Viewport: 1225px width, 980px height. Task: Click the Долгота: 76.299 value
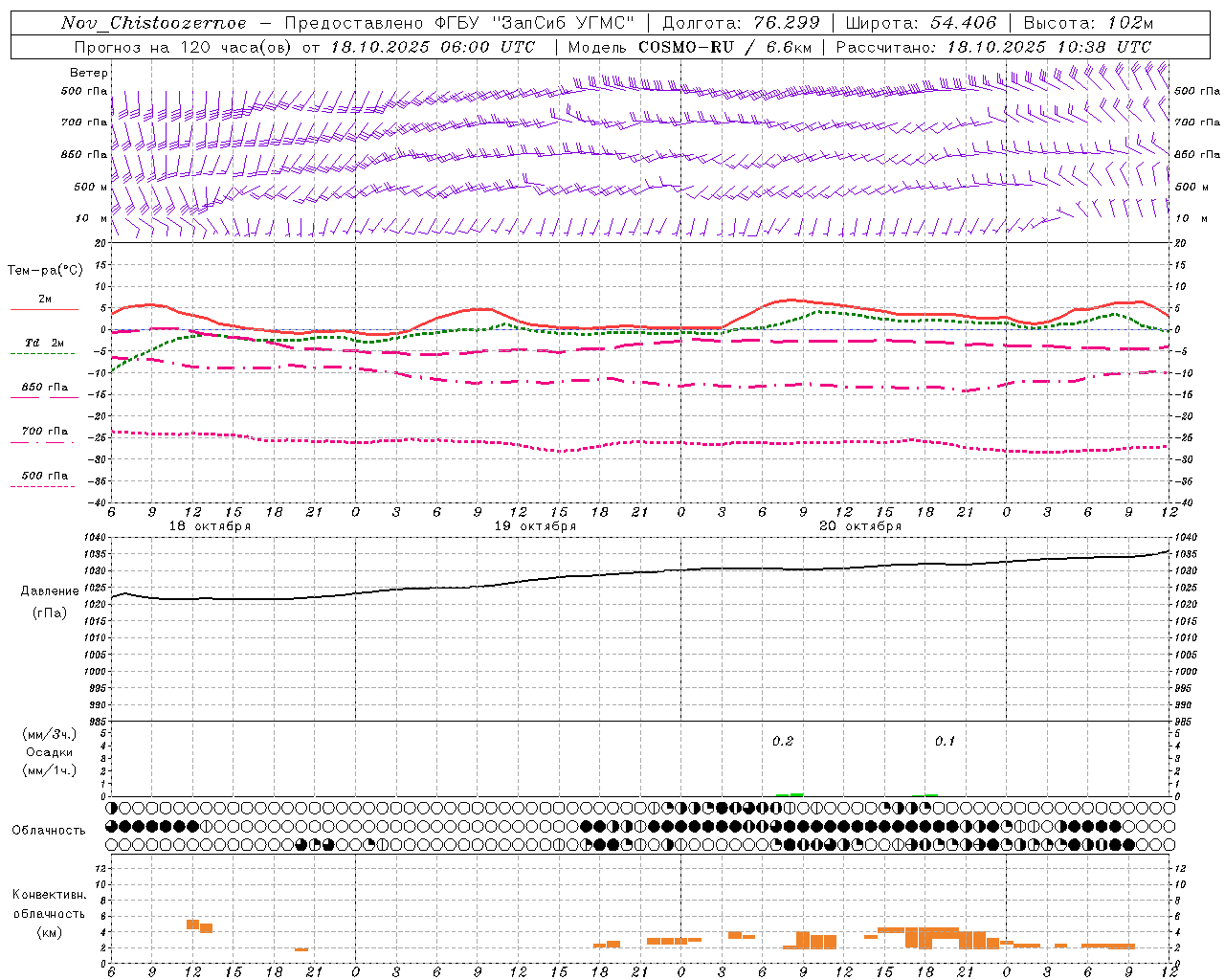tap(741, 23)
